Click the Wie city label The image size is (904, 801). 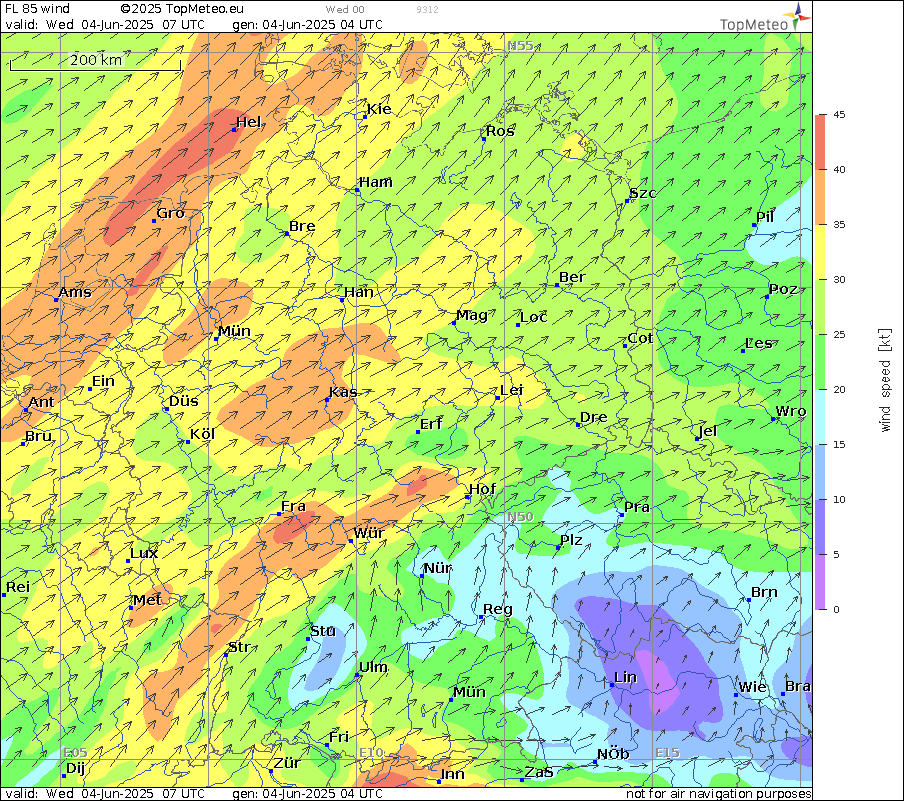pyautogui.click(x=752, y=687)
